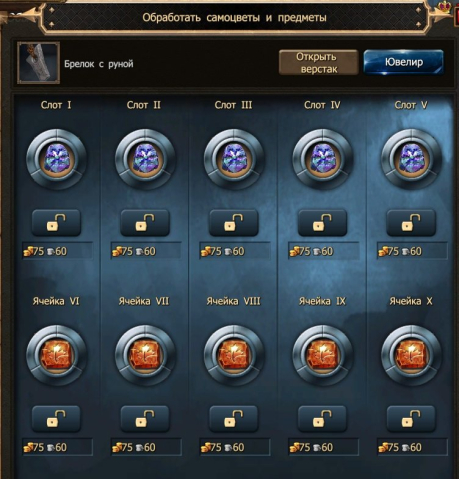
Task: Select the orange rune in Ячейка VI
Action: 56,355
